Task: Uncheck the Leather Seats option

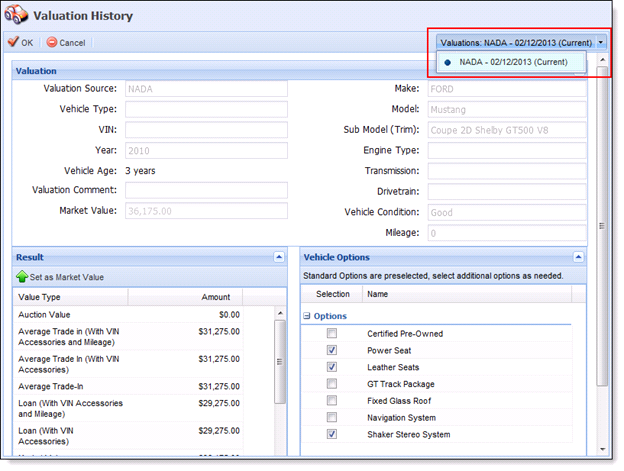Action: coord(332,366)
